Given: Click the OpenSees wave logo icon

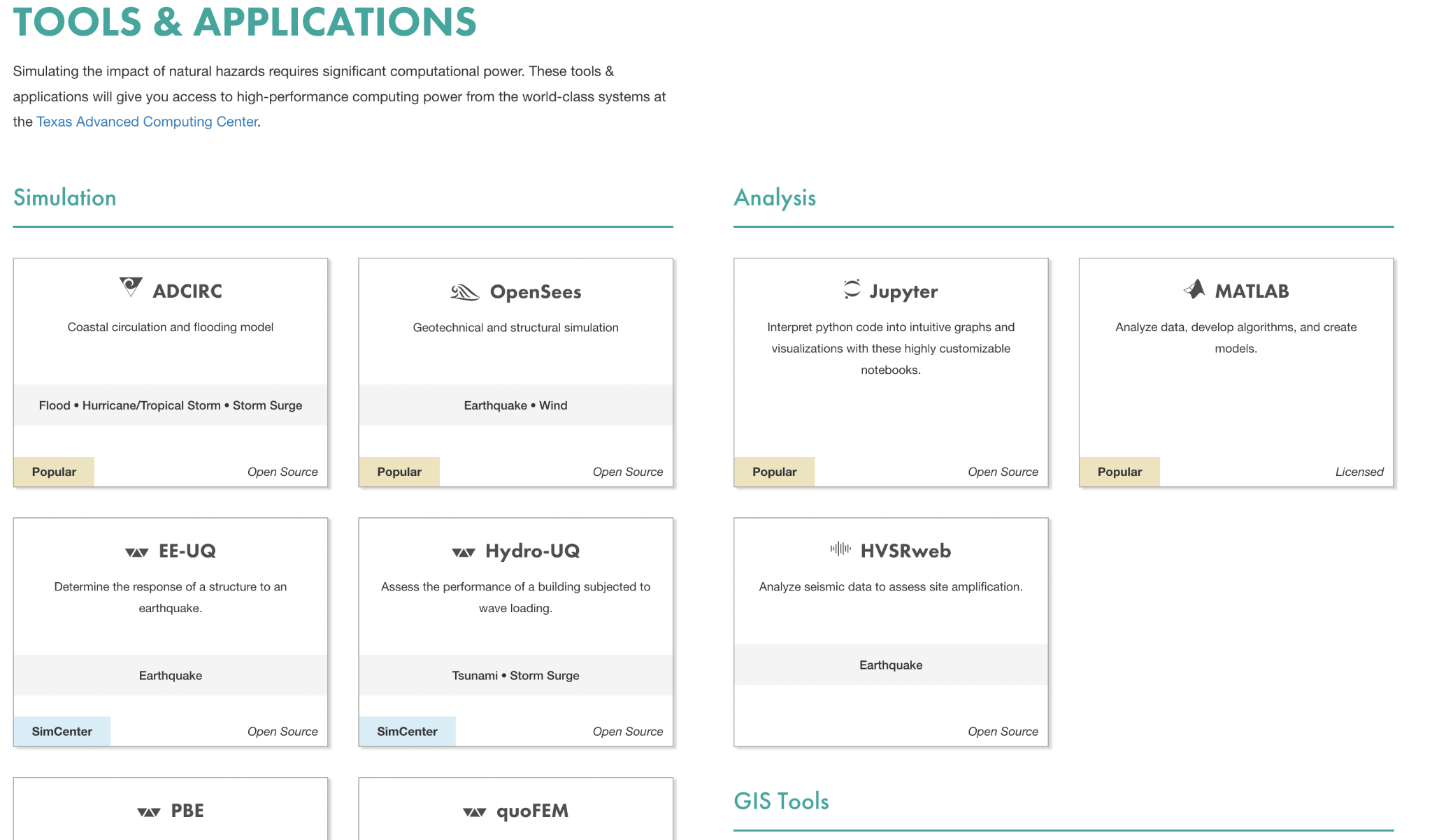Looking at the screenshot, I should pyautogui.click(x=465, y=292).
